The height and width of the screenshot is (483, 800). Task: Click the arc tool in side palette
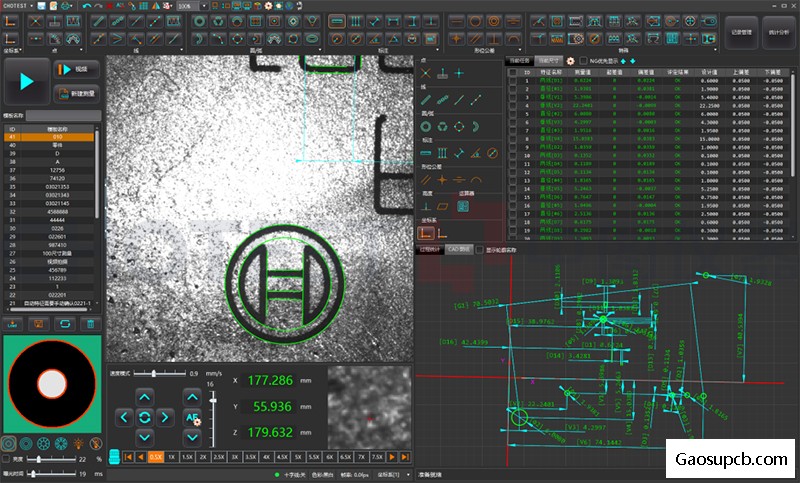tap(476, 126)
